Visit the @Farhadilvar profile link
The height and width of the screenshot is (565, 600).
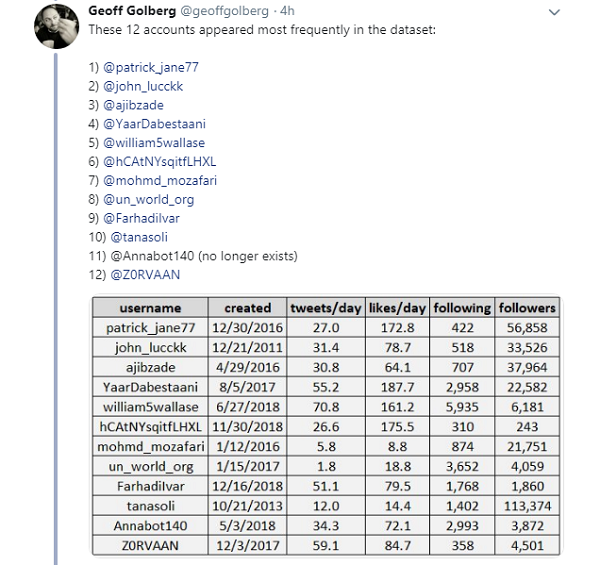click(x=142, y=218)
